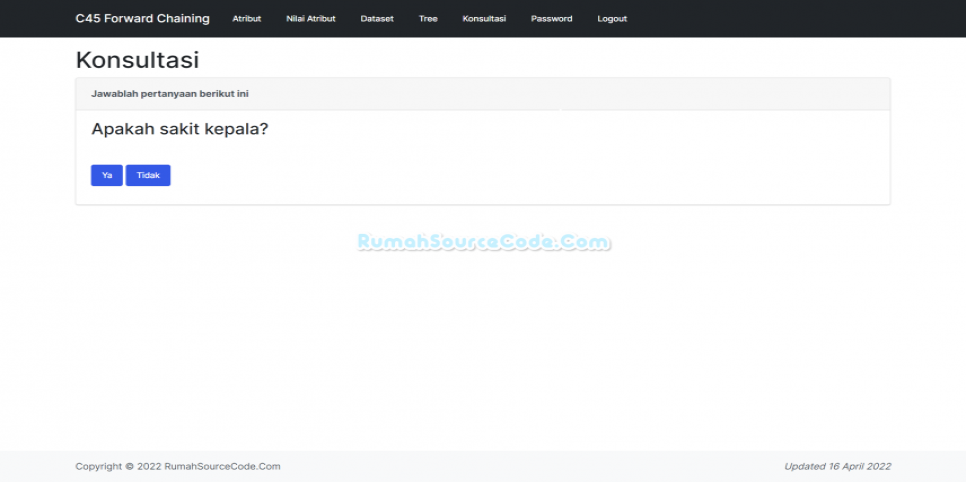The width and height of the screenshot is (966, 482).
Task: View the Tree page from navbar
Action: coord(428,19)
